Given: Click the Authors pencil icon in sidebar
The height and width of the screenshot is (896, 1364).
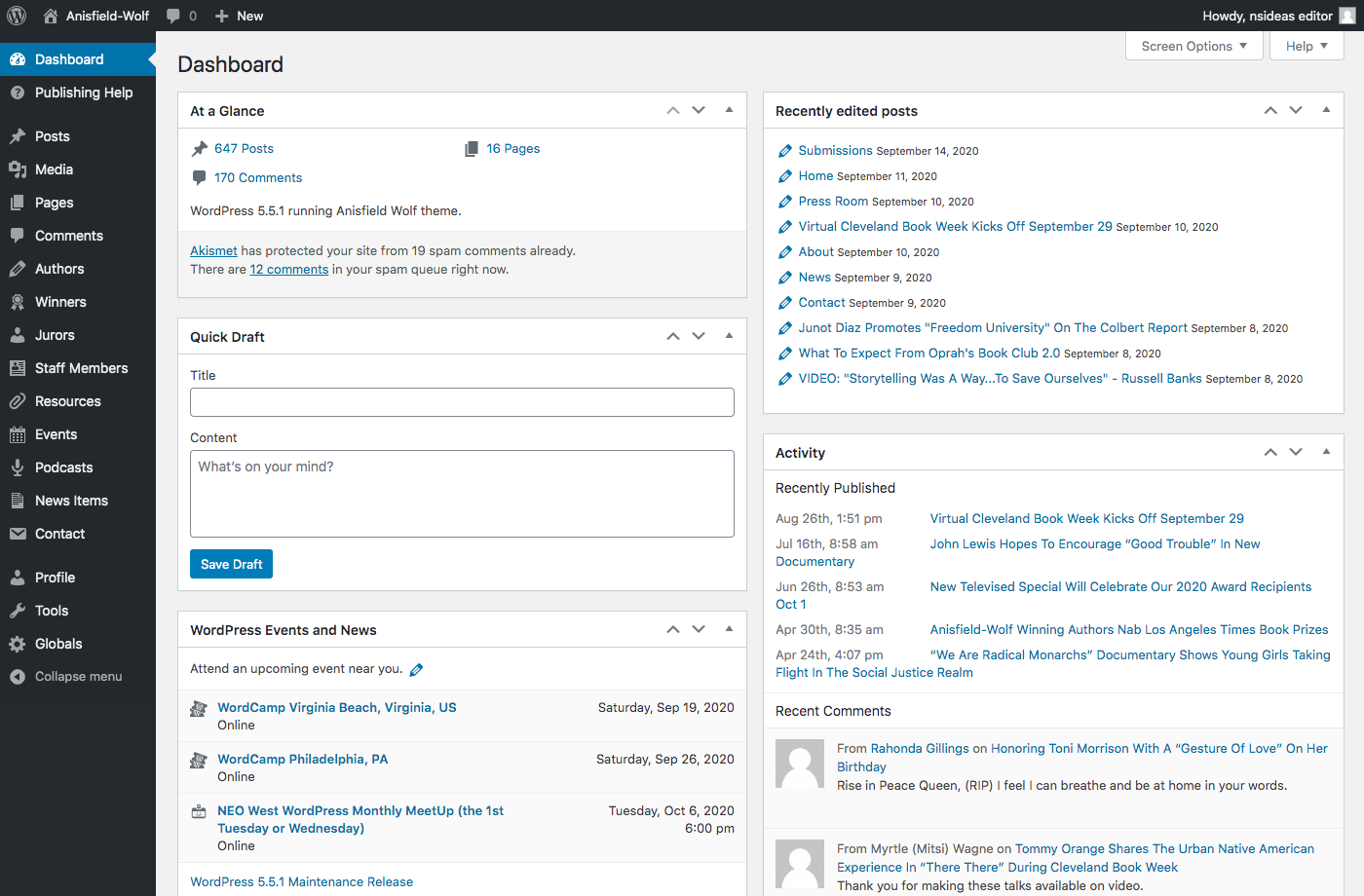Looking at the screenshot, I should 18,269.
